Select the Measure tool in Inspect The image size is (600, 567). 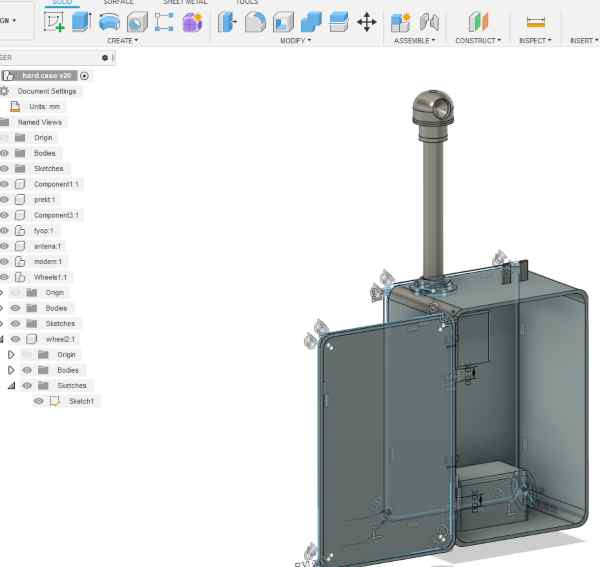tap(536, 22)
